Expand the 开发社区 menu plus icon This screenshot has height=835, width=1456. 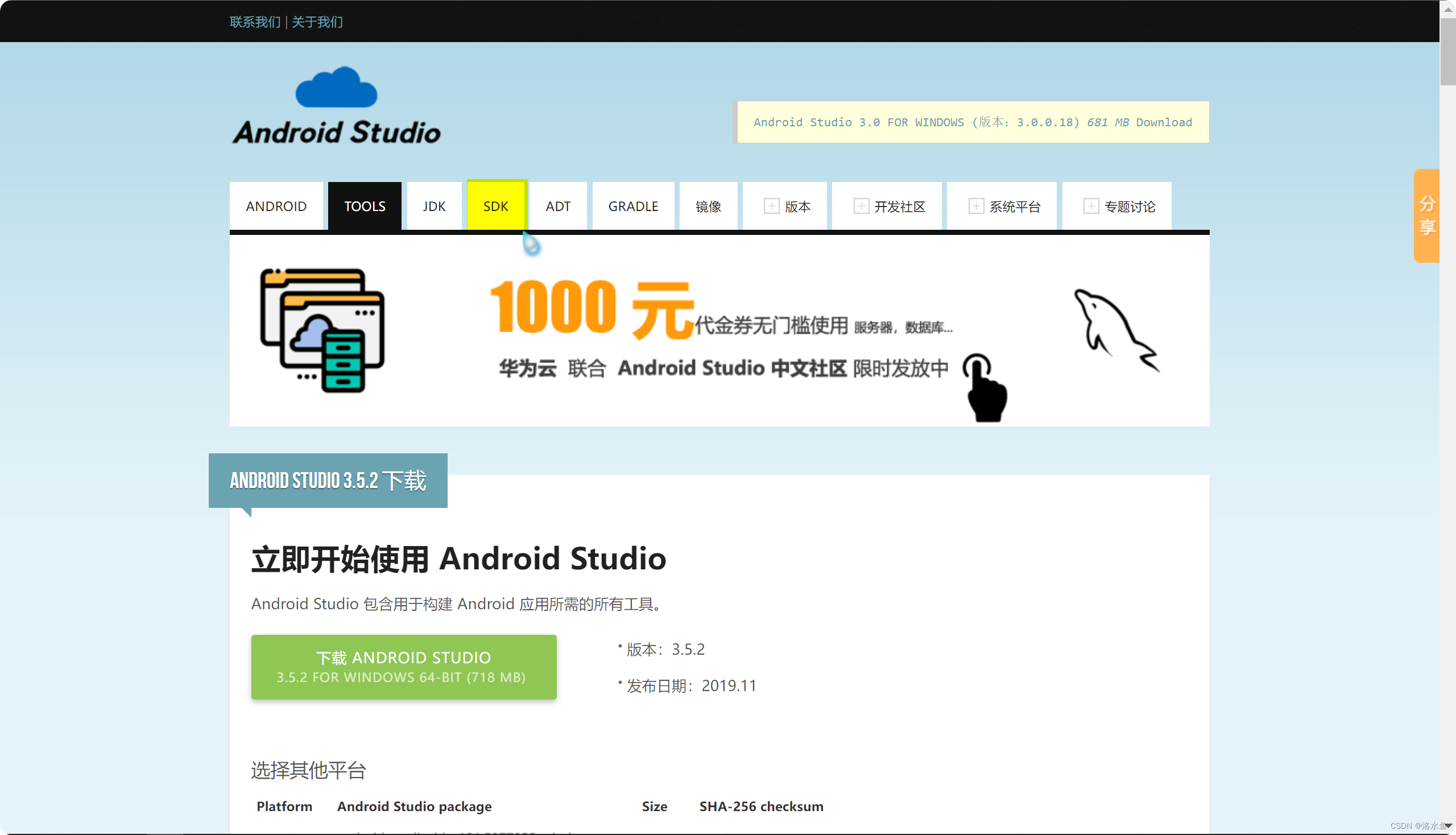[861, 206]
